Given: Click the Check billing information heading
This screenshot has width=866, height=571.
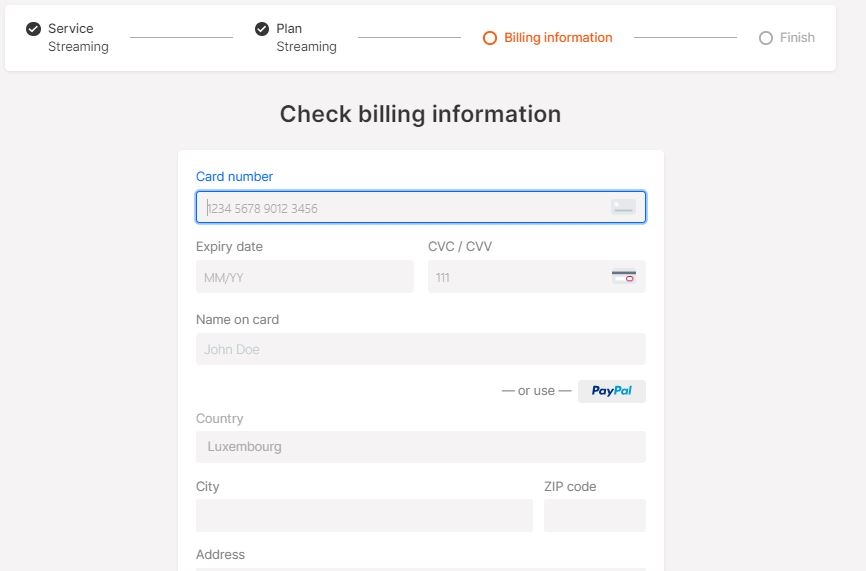Looking at the screenshot, I should (x=420, y=114).
